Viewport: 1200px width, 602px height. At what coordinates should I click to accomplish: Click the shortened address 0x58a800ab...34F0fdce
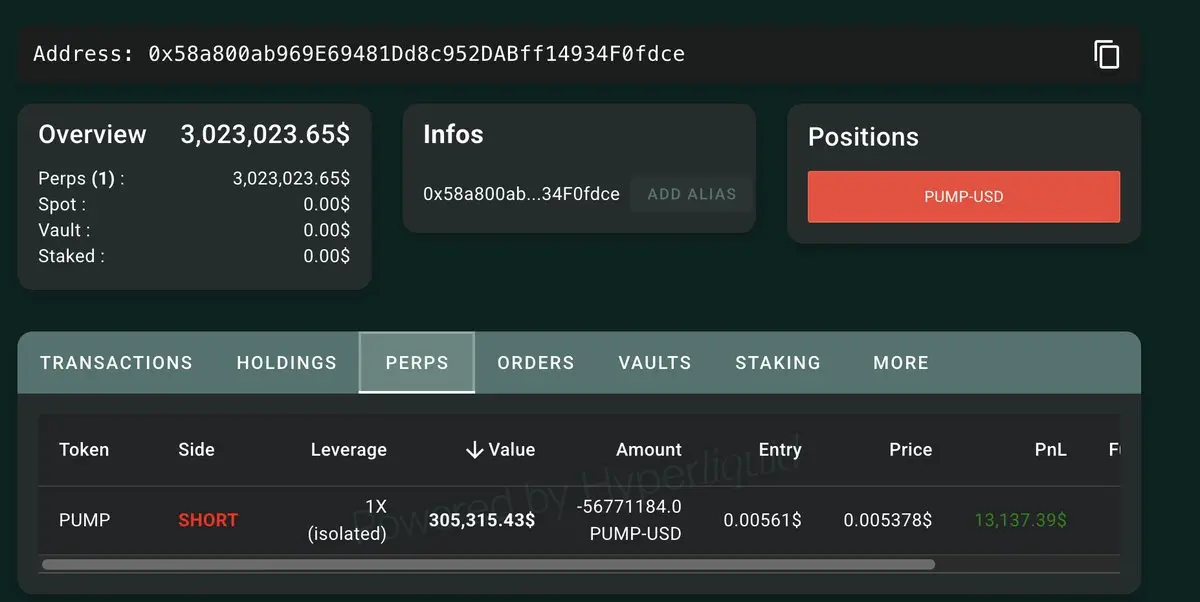[521, 194]
